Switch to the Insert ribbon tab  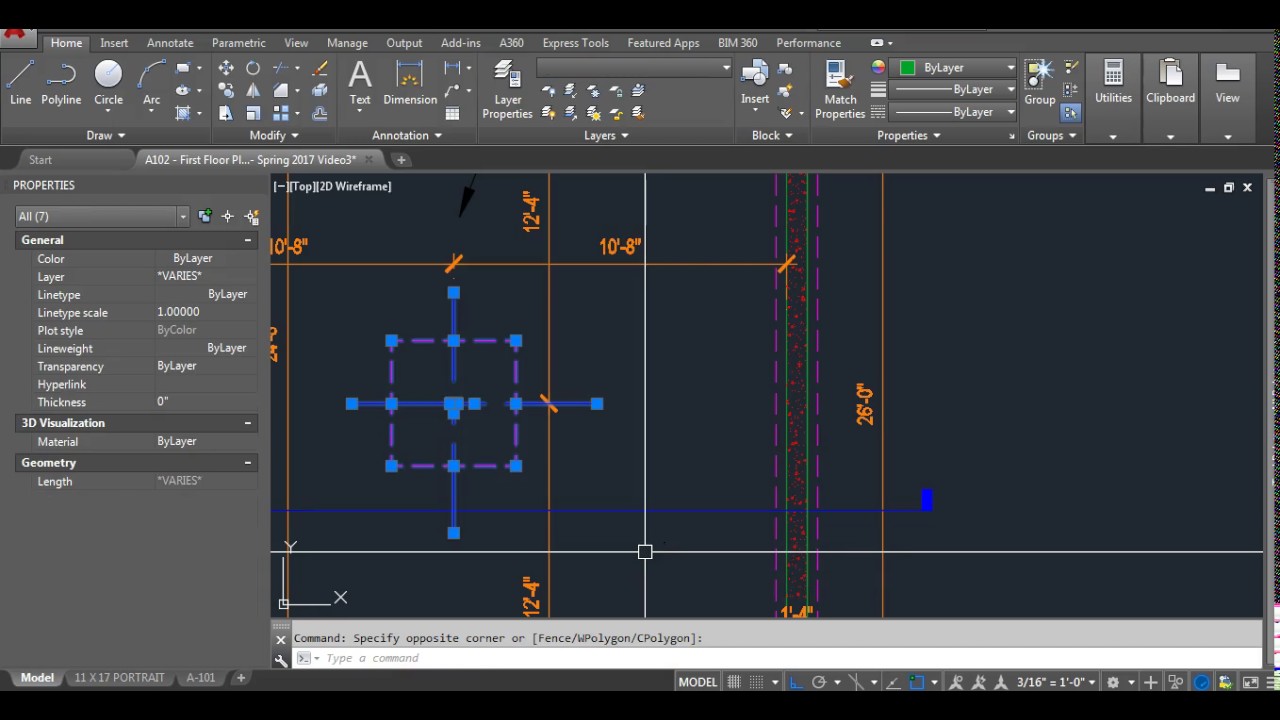click(x=114, y=43)
